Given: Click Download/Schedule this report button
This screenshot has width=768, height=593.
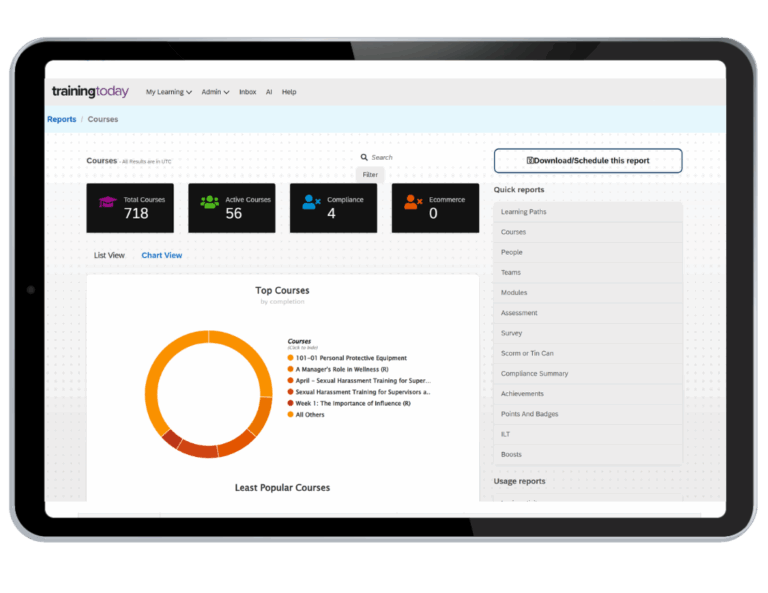Looking at the screenshot, I should 588,161.
